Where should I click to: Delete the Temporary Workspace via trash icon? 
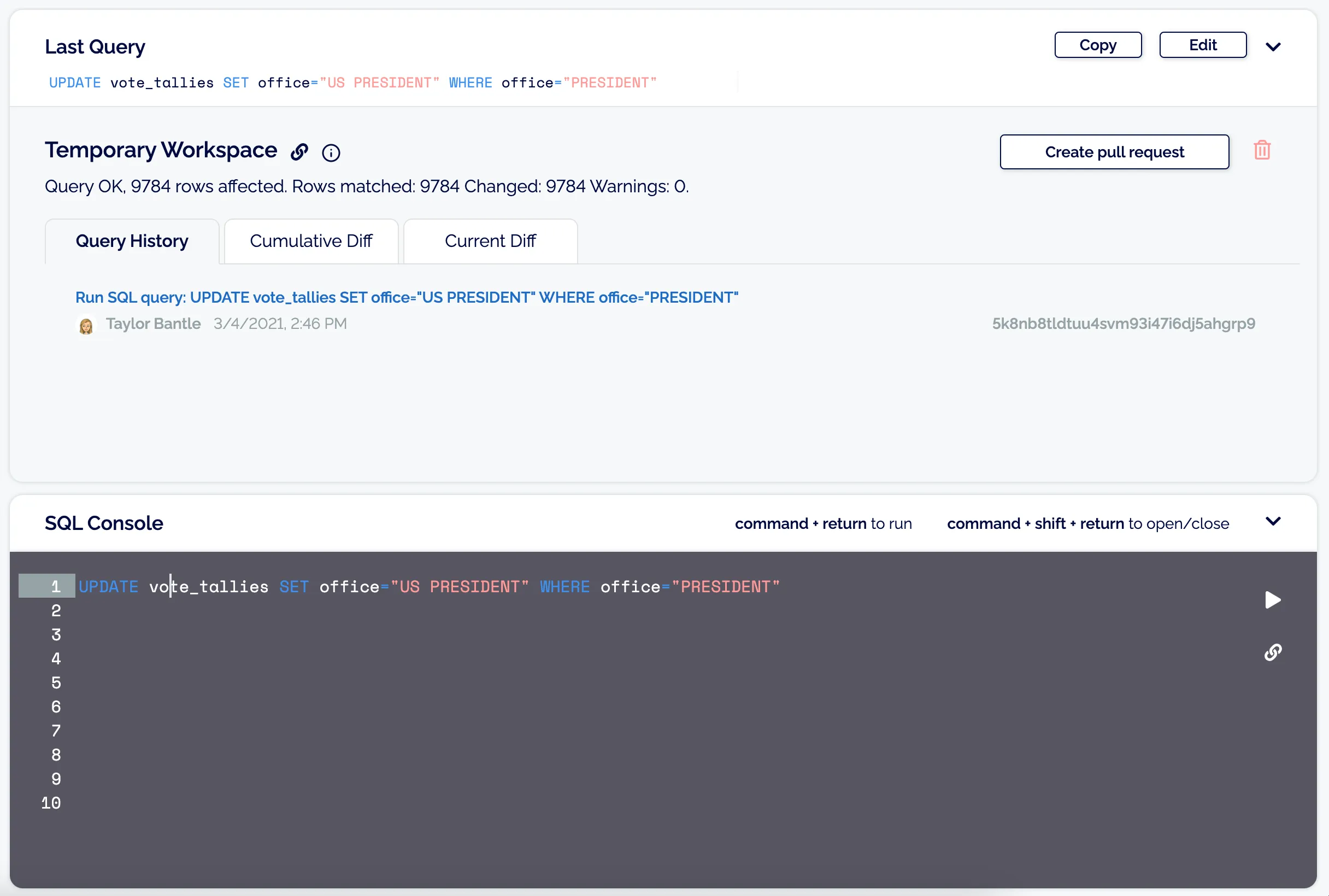[x=1262, y=150]
